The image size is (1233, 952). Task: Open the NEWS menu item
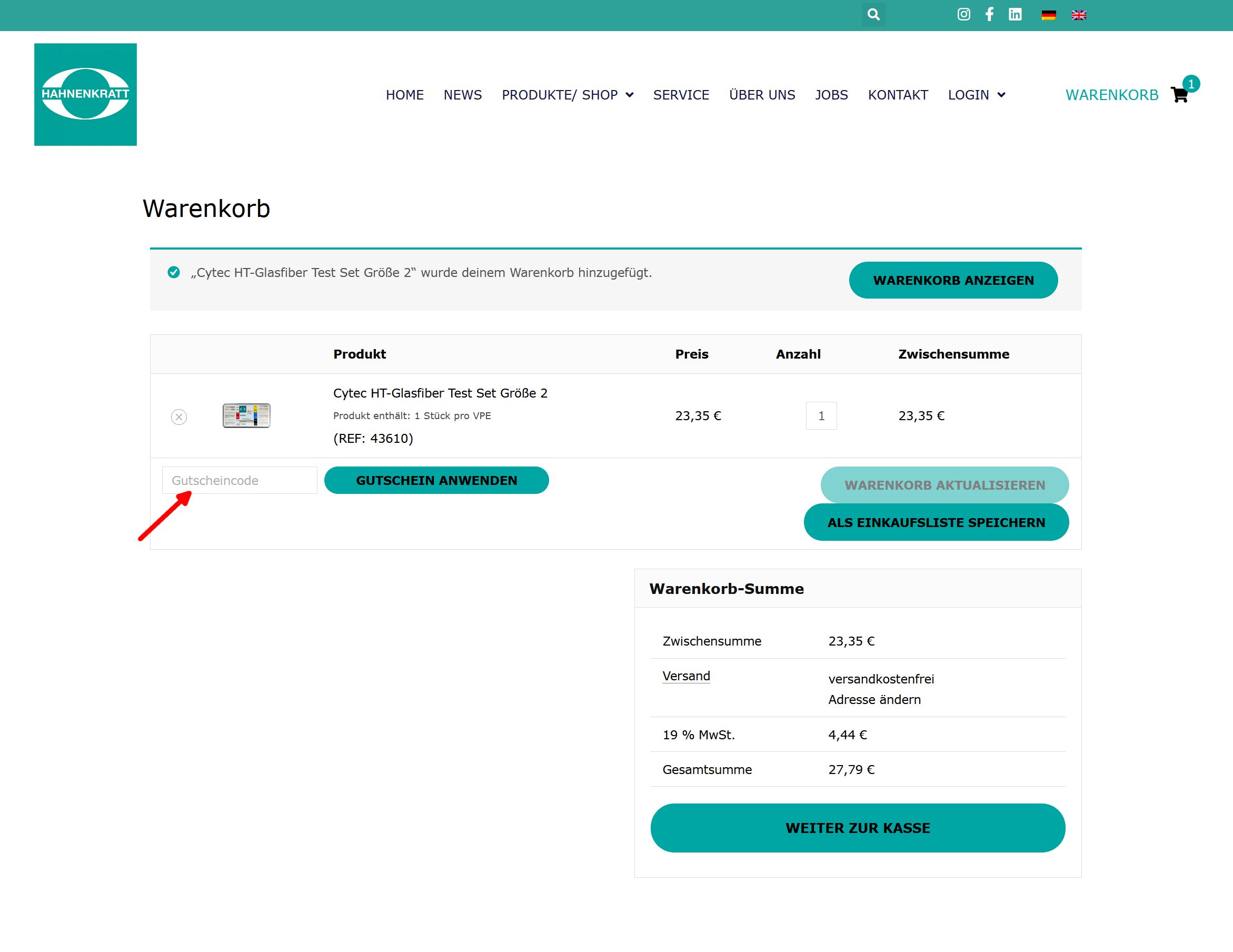pos(462,95)
